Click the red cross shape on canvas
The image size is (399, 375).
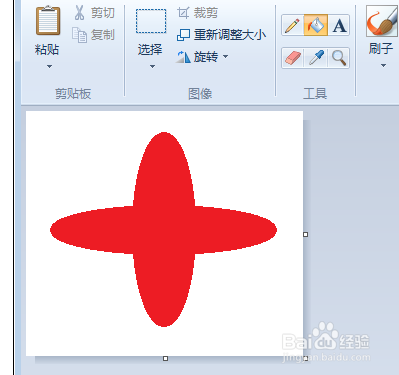click(x=164, y=230)
